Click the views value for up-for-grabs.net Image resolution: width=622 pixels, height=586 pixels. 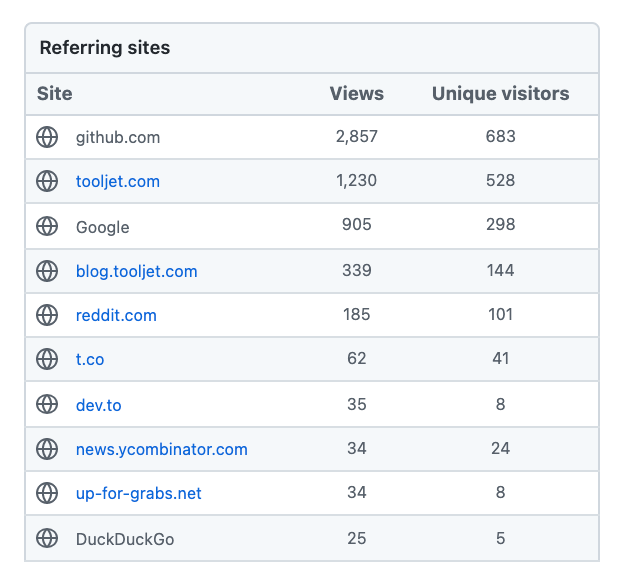(x=357, y=492)
